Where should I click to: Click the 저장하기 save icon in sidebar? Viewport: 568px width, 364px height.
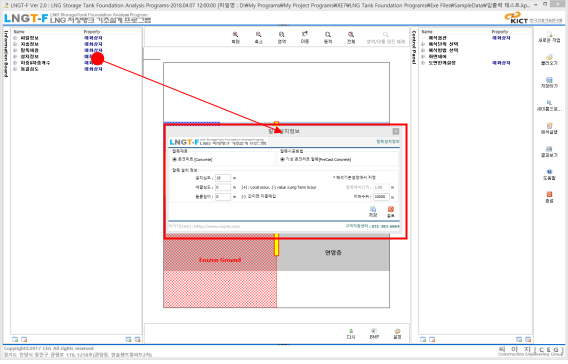coord(549,83)
